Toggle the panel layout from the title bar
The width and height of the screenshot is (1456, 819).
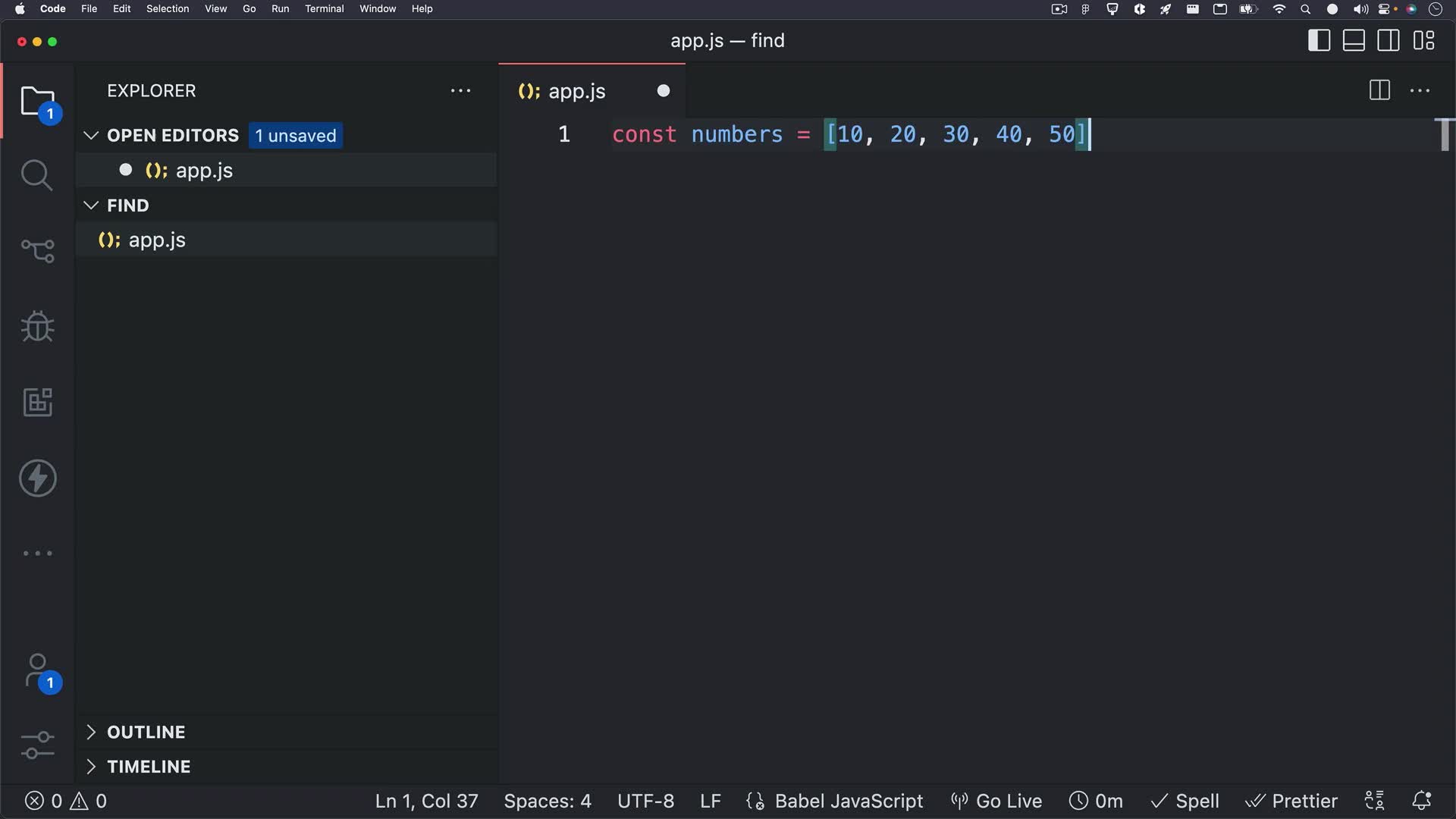[1353, 40]
